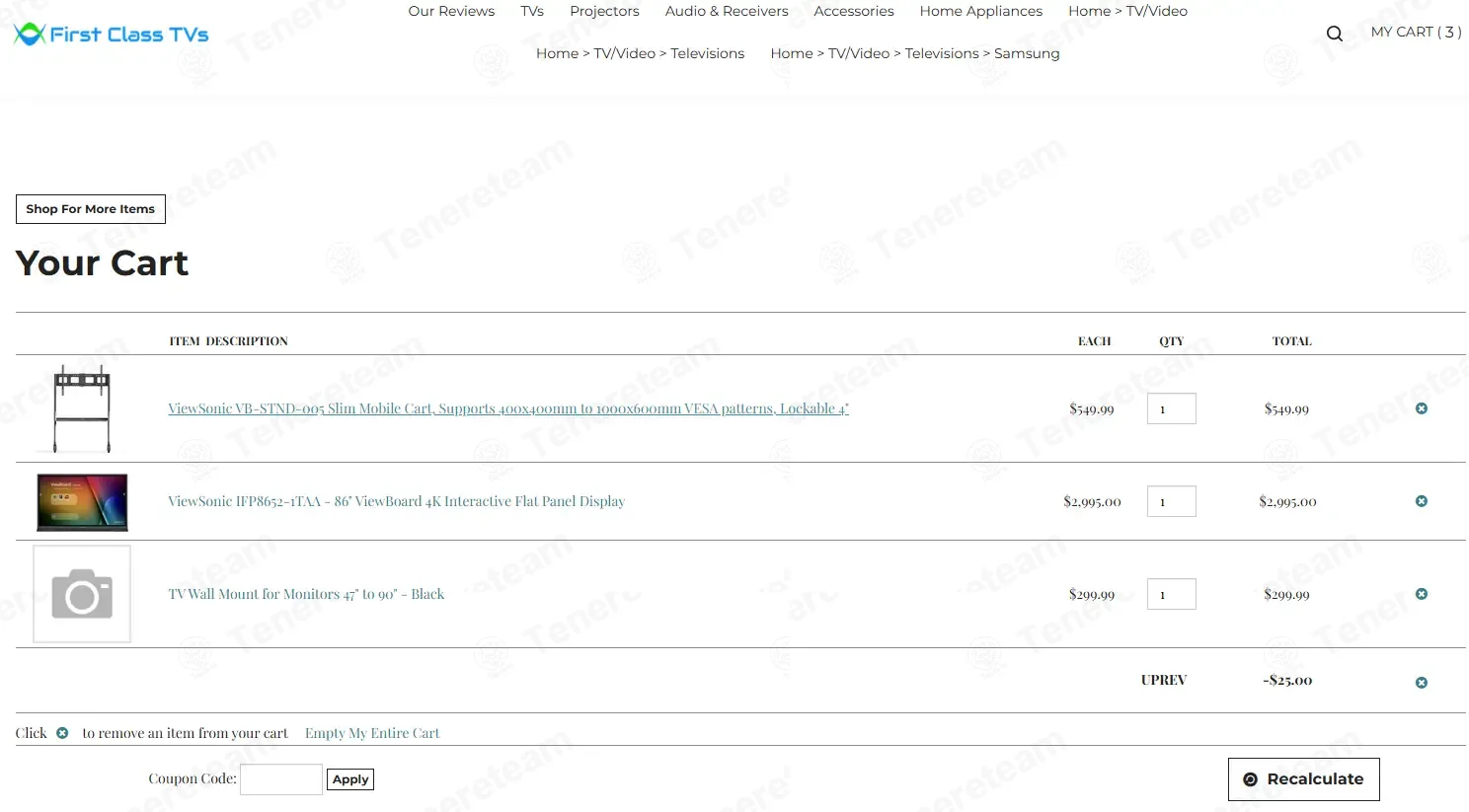Click the mobile cart product thumbnail

coord(82,408)
